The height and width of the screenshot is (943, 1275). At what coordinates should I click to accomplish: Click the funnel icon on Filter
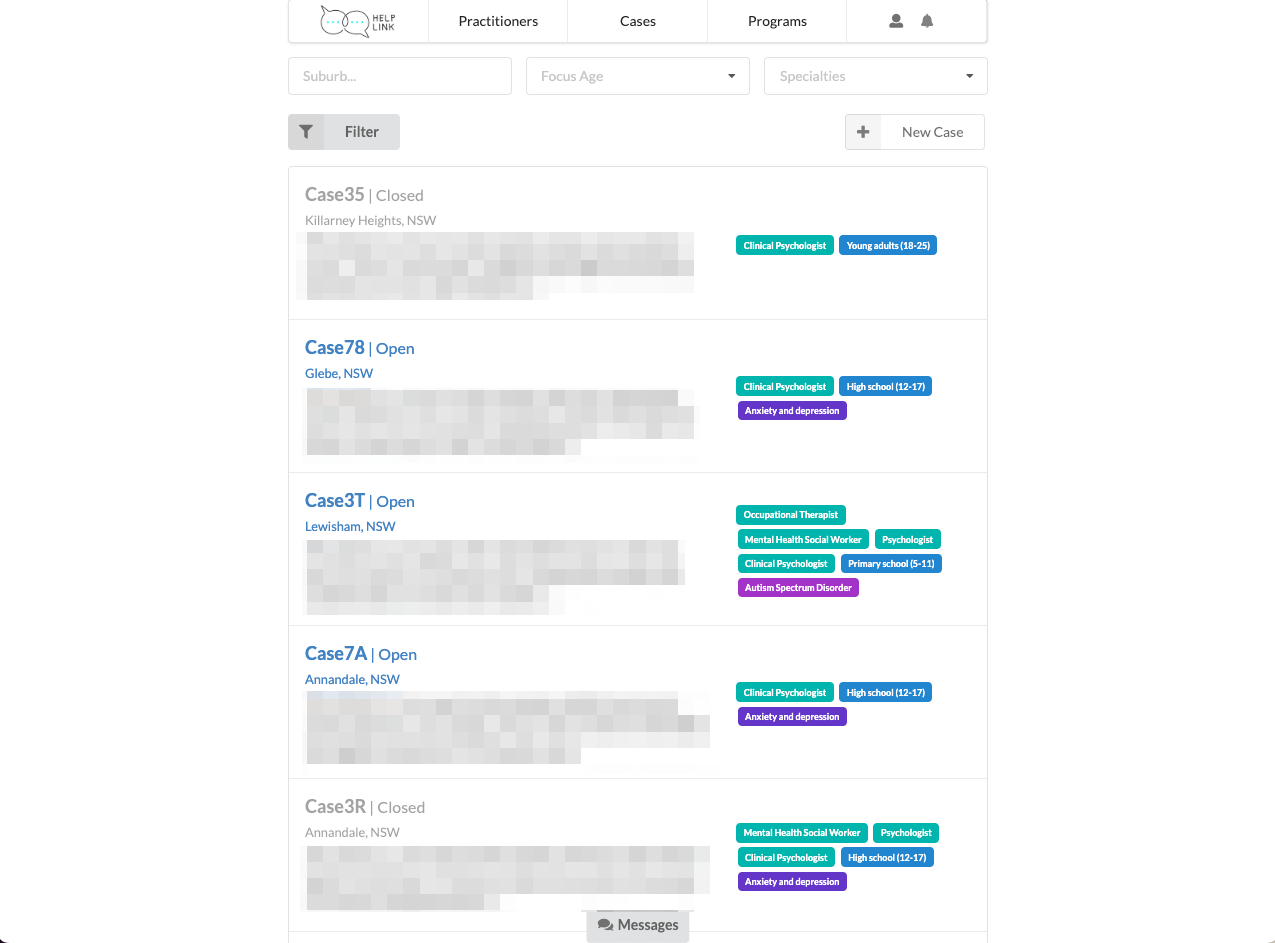pos(306,132)
